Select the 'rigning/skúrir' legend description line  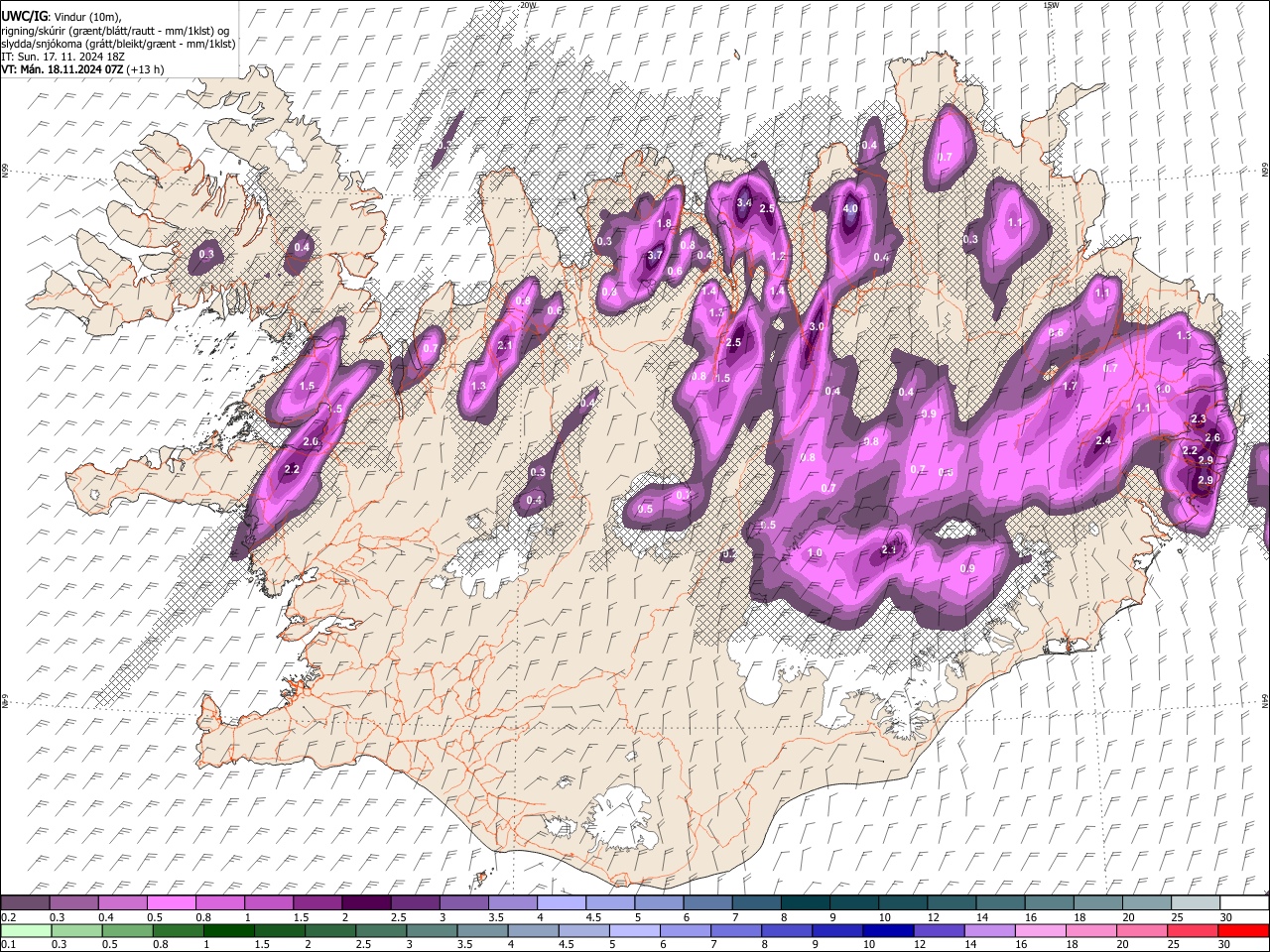116,31
